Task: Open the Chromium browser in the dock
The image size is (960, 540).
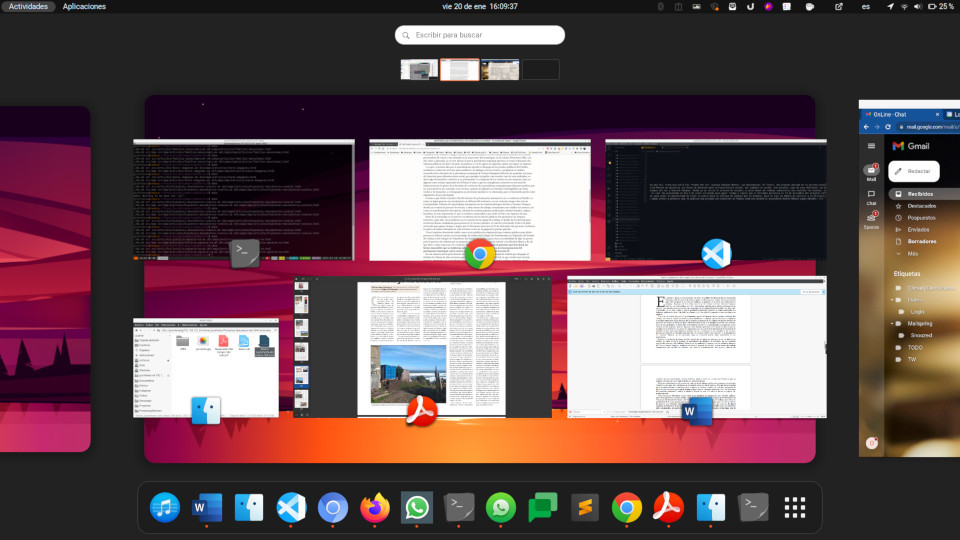Action: click(333, 508)
